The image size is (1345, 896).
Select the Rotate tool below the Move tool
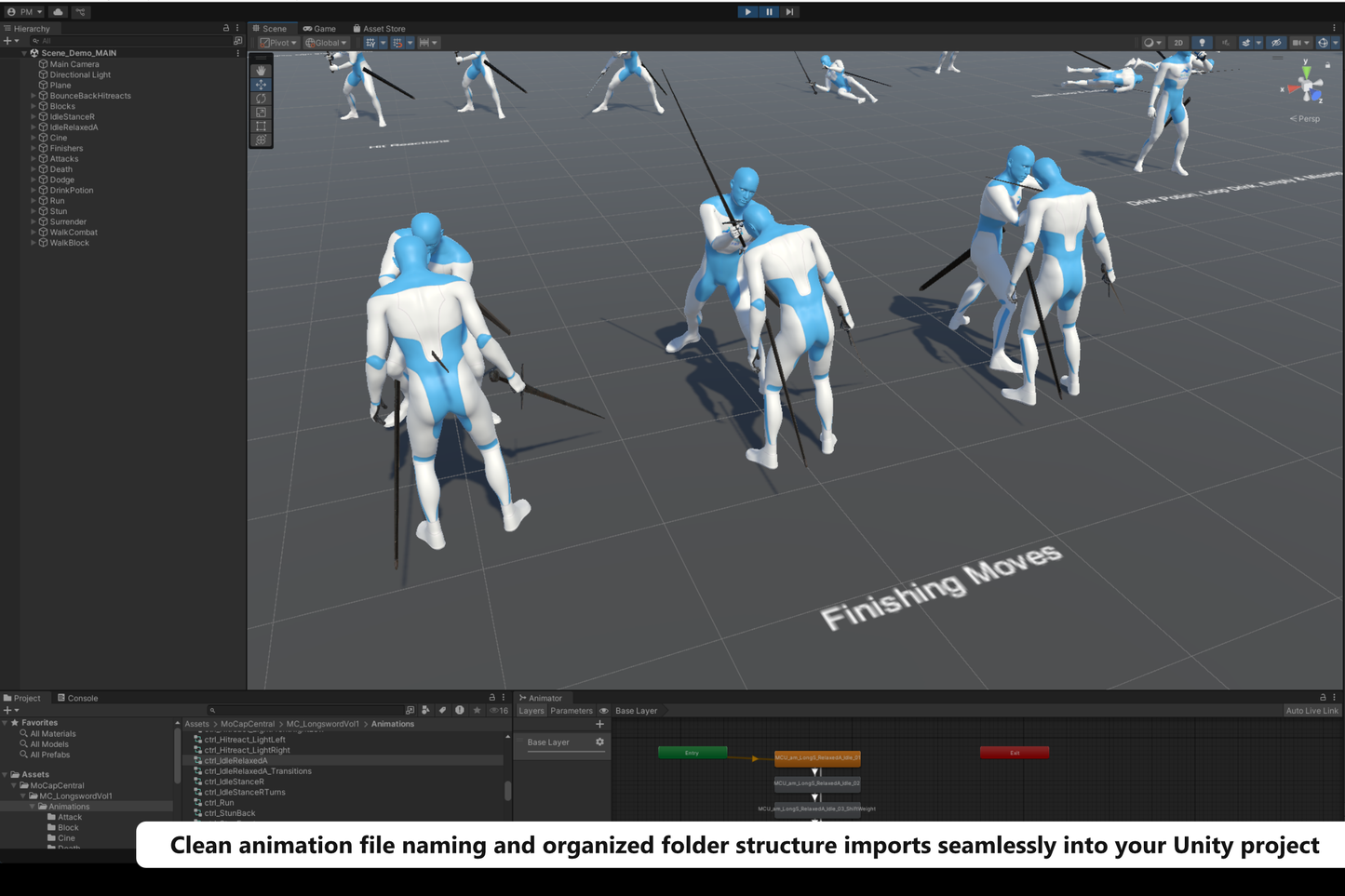tap(261, 99)
